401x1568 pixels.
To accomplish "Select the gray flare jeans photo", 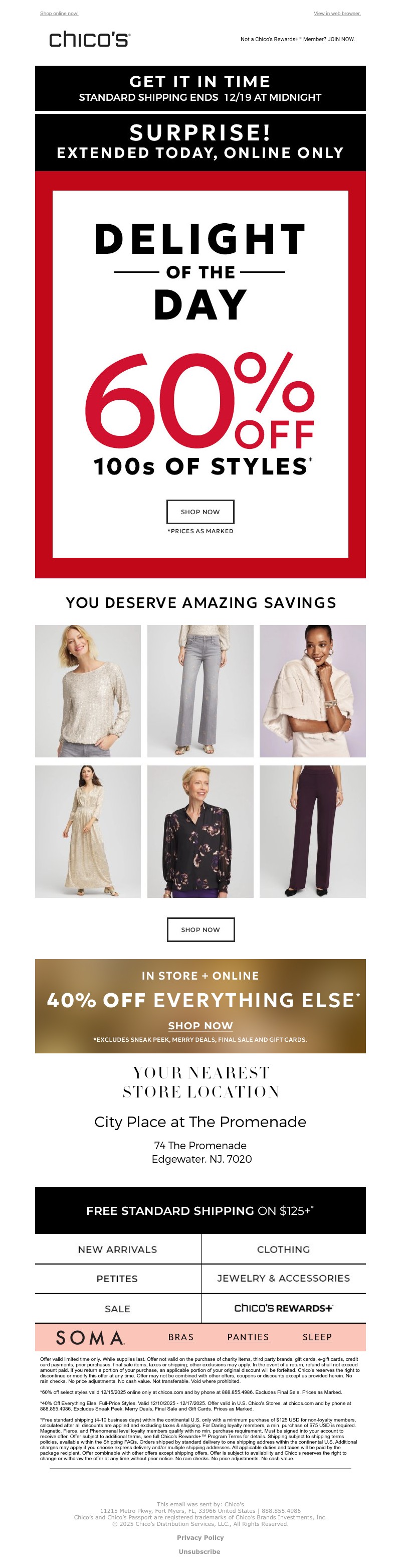I will [x=200, y=691].
